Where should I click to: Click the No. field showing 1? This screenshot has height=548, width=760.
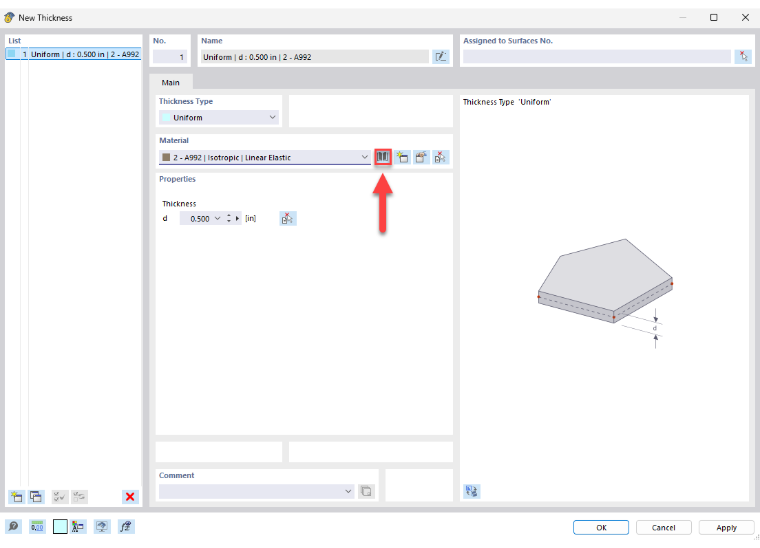(170, 57)
